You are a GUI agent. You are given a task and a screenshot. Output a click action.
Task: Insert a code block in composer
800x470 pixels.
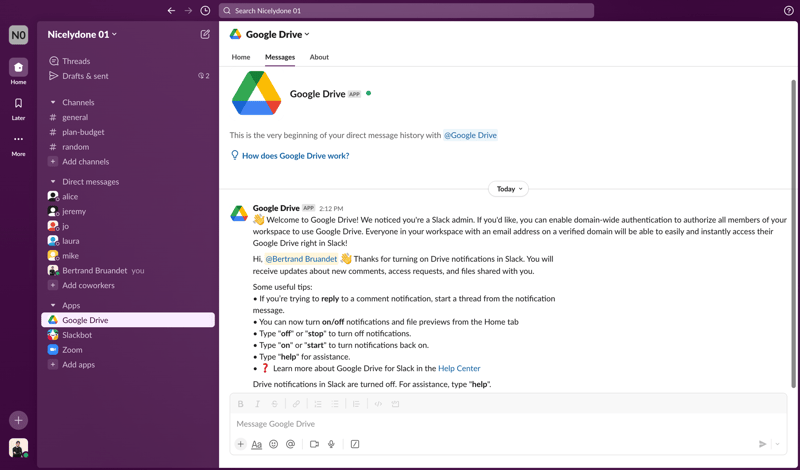(395, 404)
